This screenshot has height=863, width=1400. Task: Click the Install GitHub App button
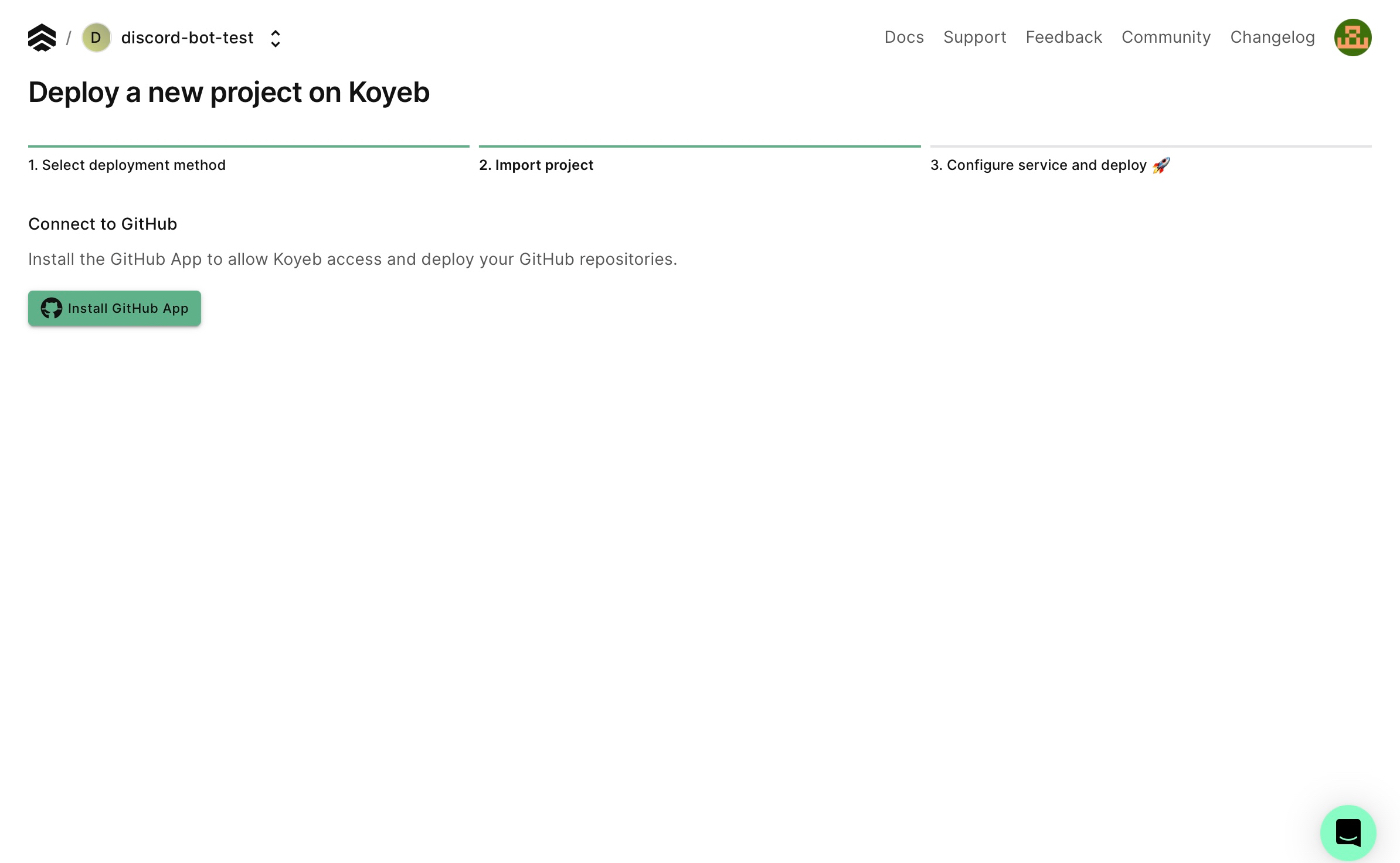[114, 308]
